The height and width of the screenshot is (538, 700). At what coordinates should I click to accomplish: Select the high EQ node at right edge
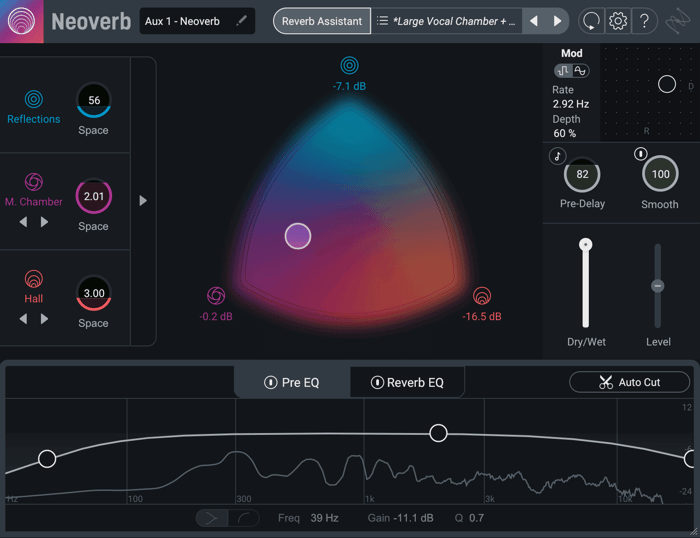tap(691, 459)
